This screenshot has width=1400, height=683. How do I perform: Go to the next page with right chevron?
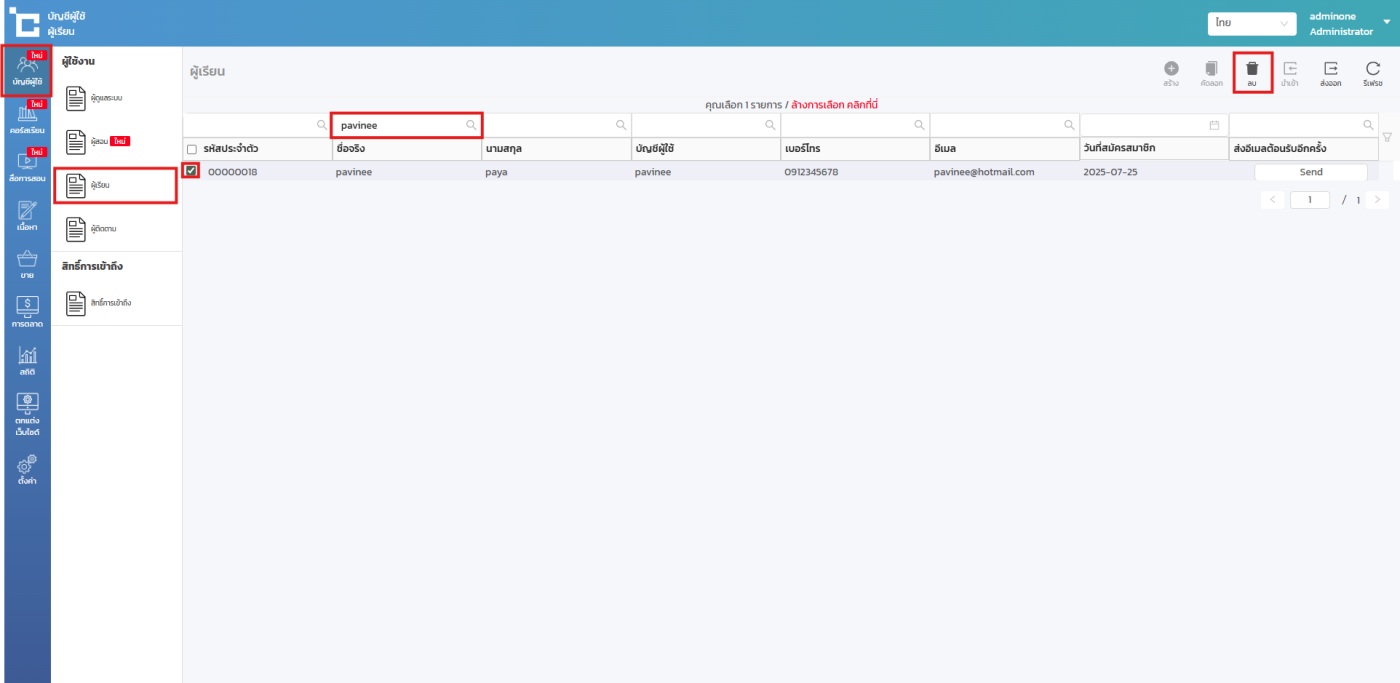[x=1378, y=200]
